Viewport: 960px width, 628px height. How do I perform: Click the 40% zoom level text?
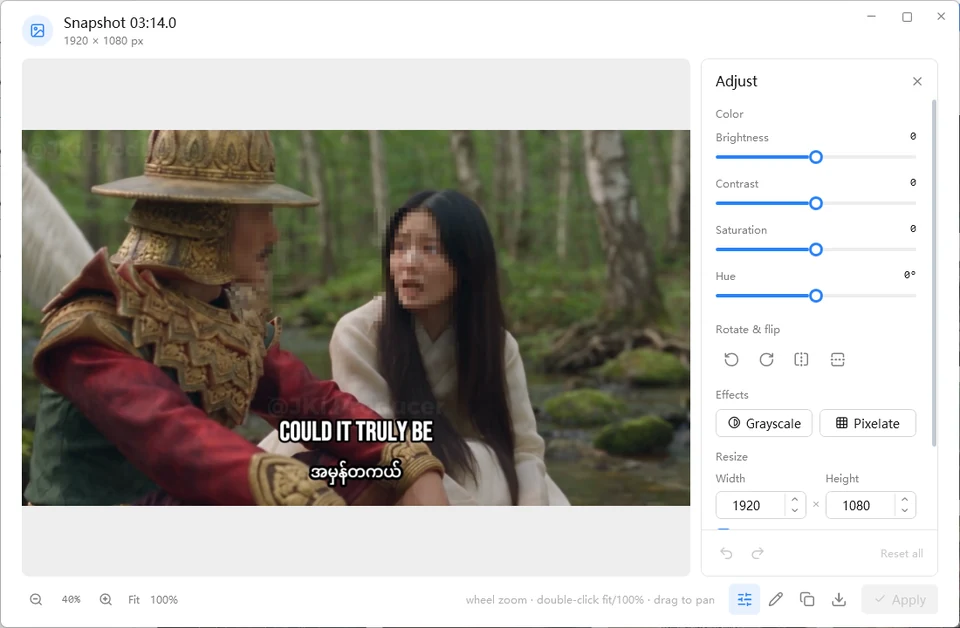tap(71, 600)
